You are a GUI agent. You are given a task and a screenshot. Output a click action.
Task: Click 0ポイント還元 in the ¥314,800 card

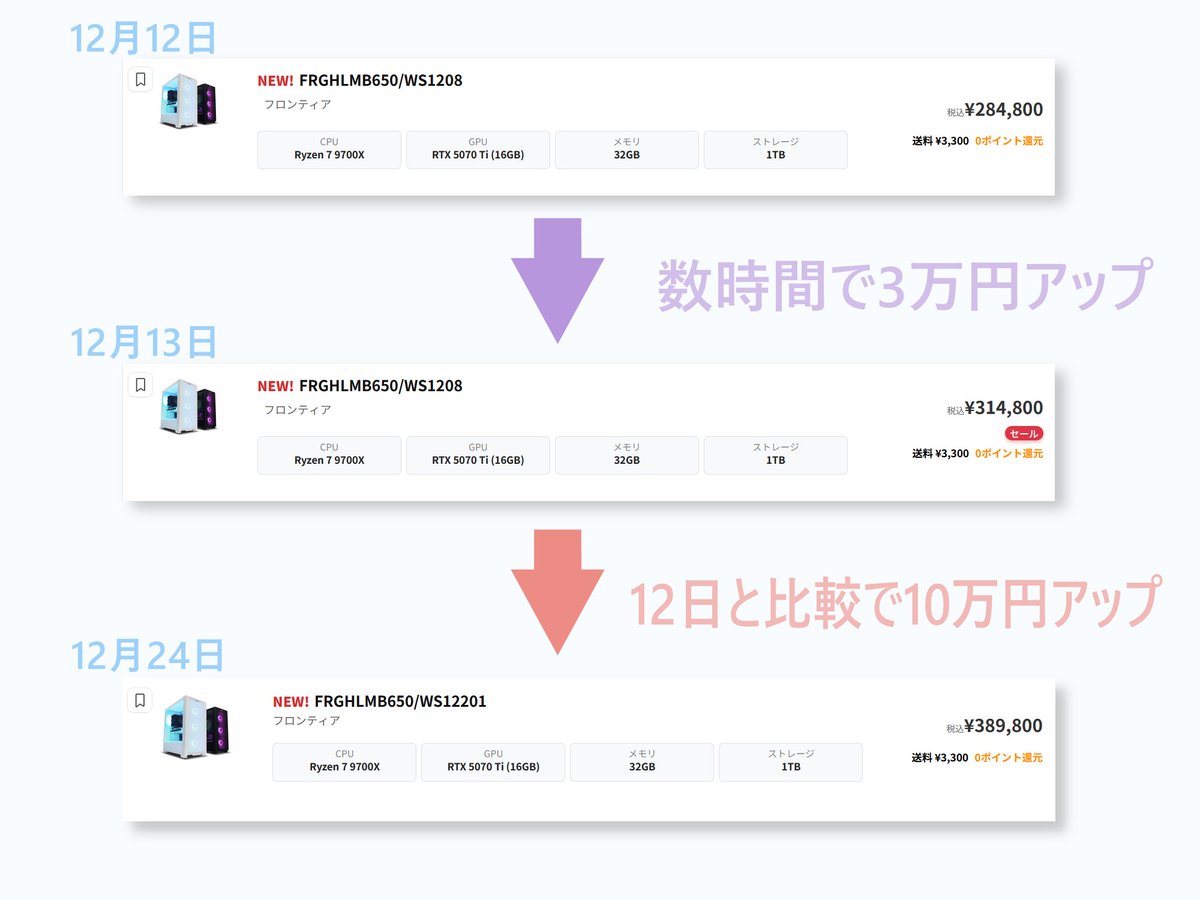(1009, 454)
